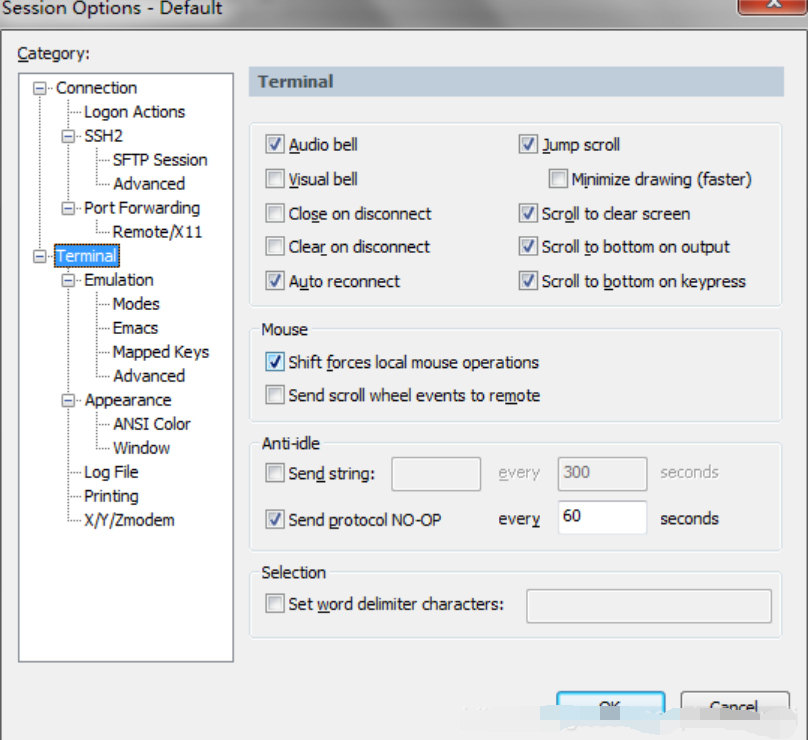Image resolution: width=808 pixels, height=740 pixels.
Task: Toggle Shift forces local mouse operations
Action: pos(275,362)
